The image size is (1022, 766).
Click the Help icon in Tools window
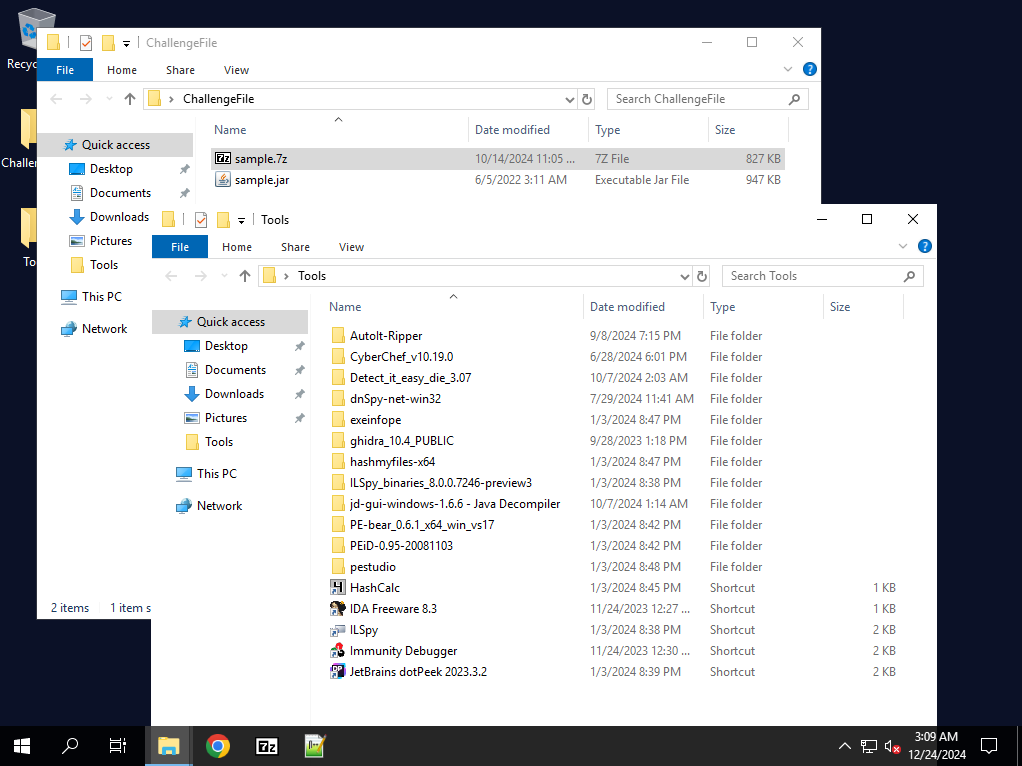[x=925, y=247]
